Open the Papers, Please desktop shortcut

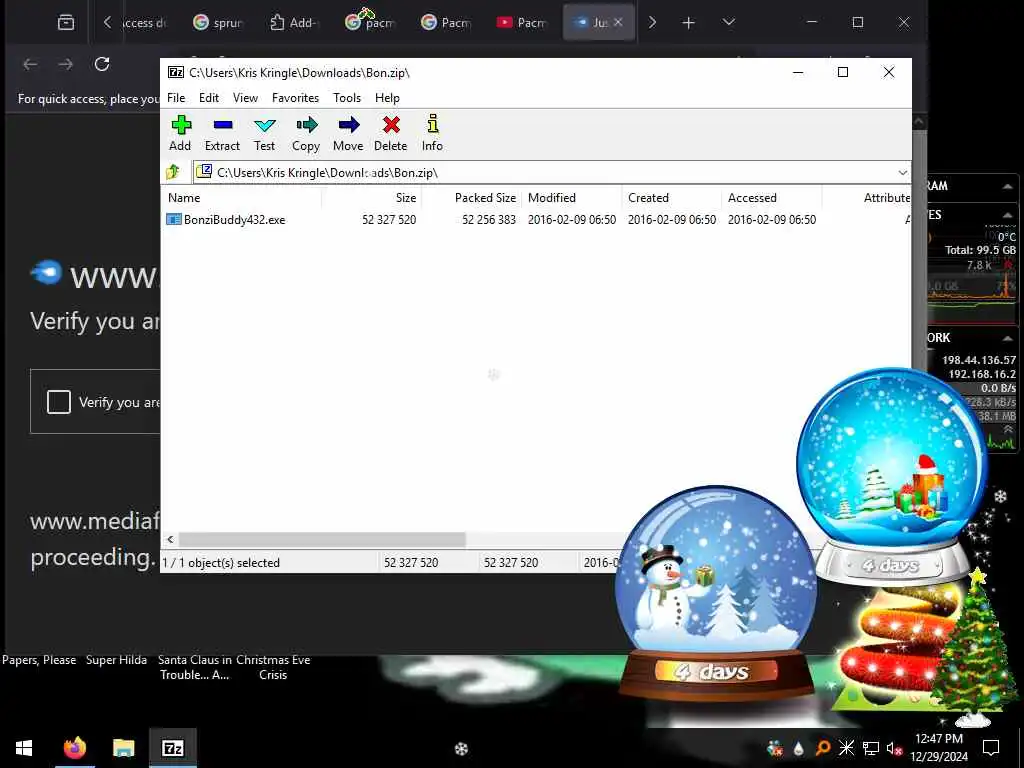pyautogui.click(x=39, y=660)
